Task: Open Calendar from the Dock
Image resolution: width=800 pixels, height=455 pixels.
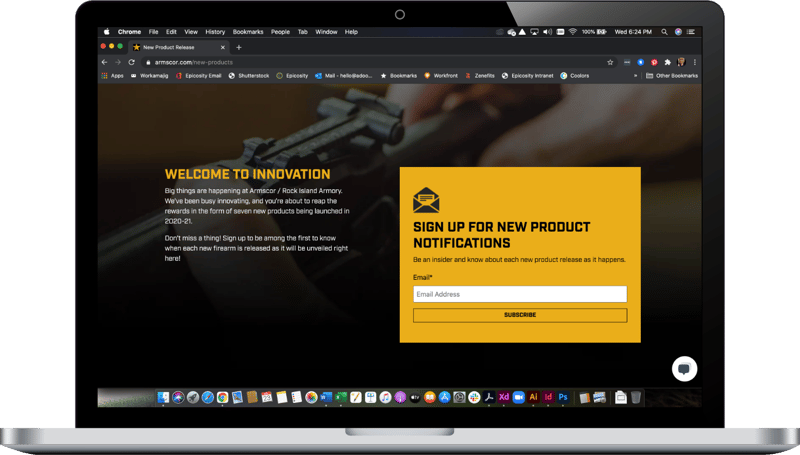Action: pyautogui.click(x=267, y=397)
